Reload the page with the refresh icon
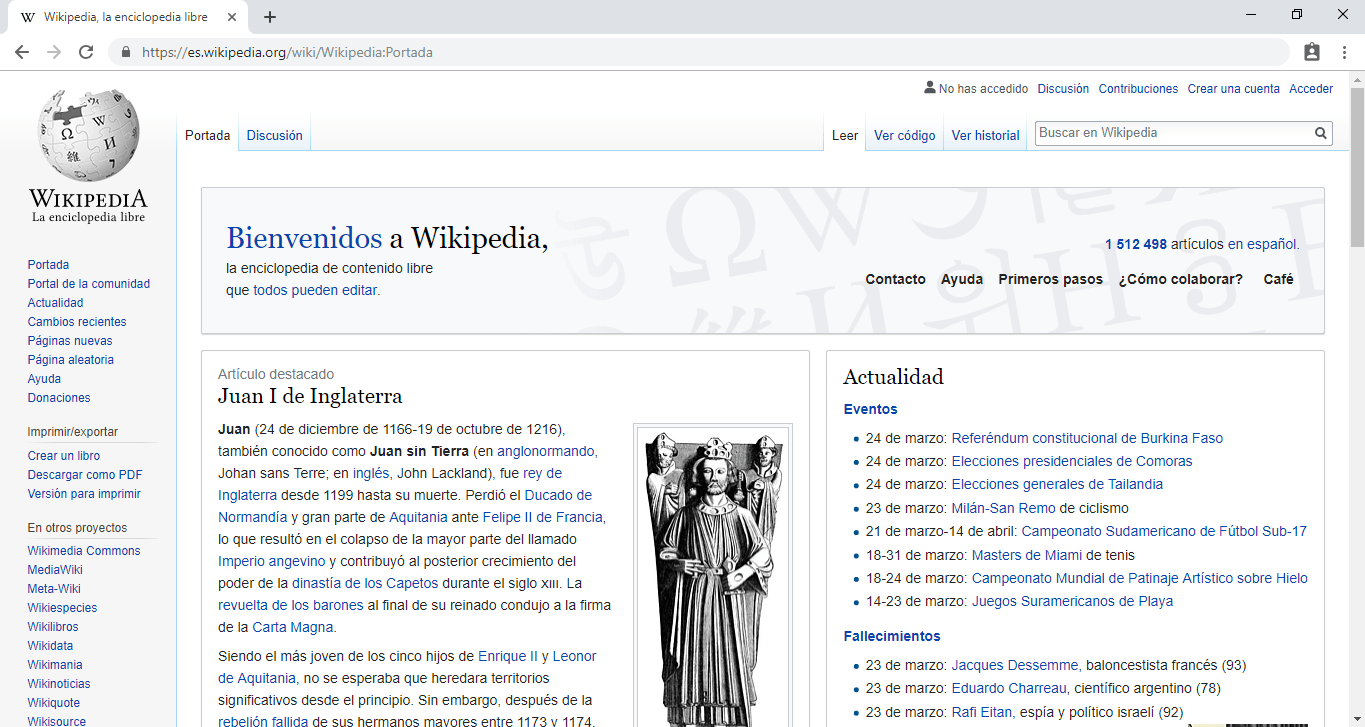 tap(86, 52)
